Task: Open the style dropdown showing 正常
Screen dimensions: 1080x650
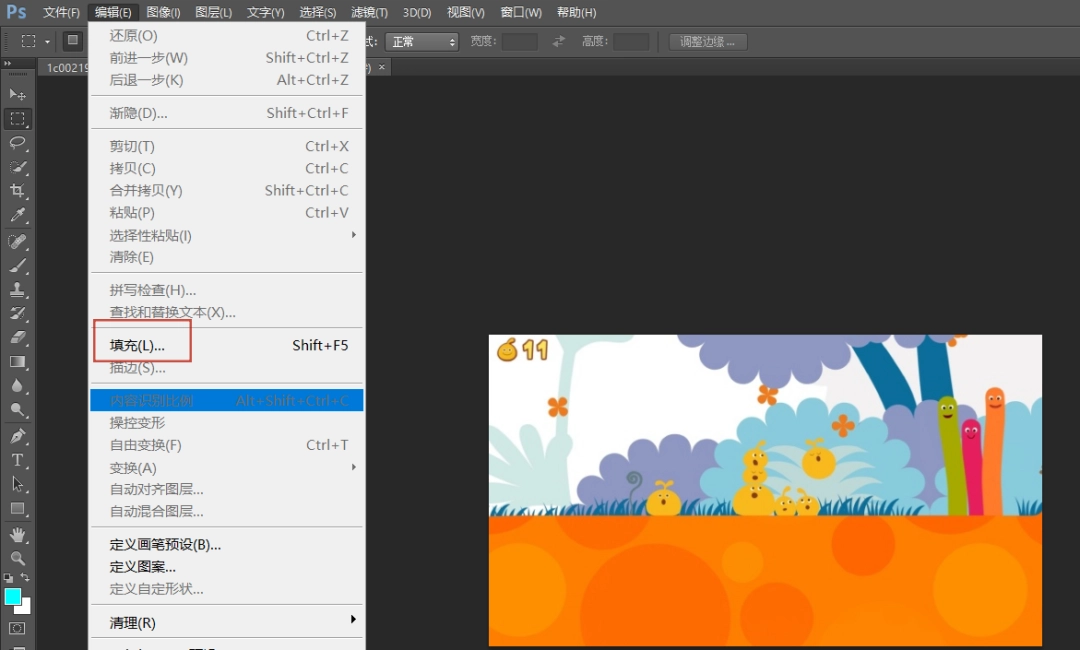Action: coord(423,42)
